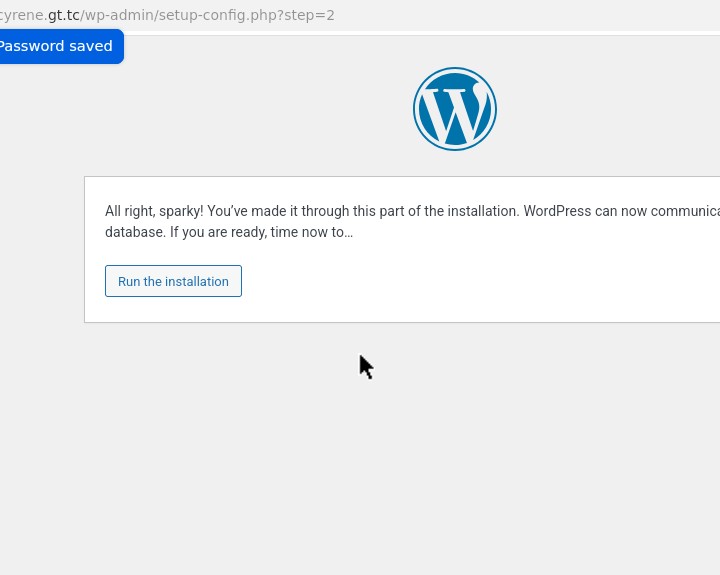Click the cyrene subdomain text in the URL
The image size is (720, 575).
point(22,15)
